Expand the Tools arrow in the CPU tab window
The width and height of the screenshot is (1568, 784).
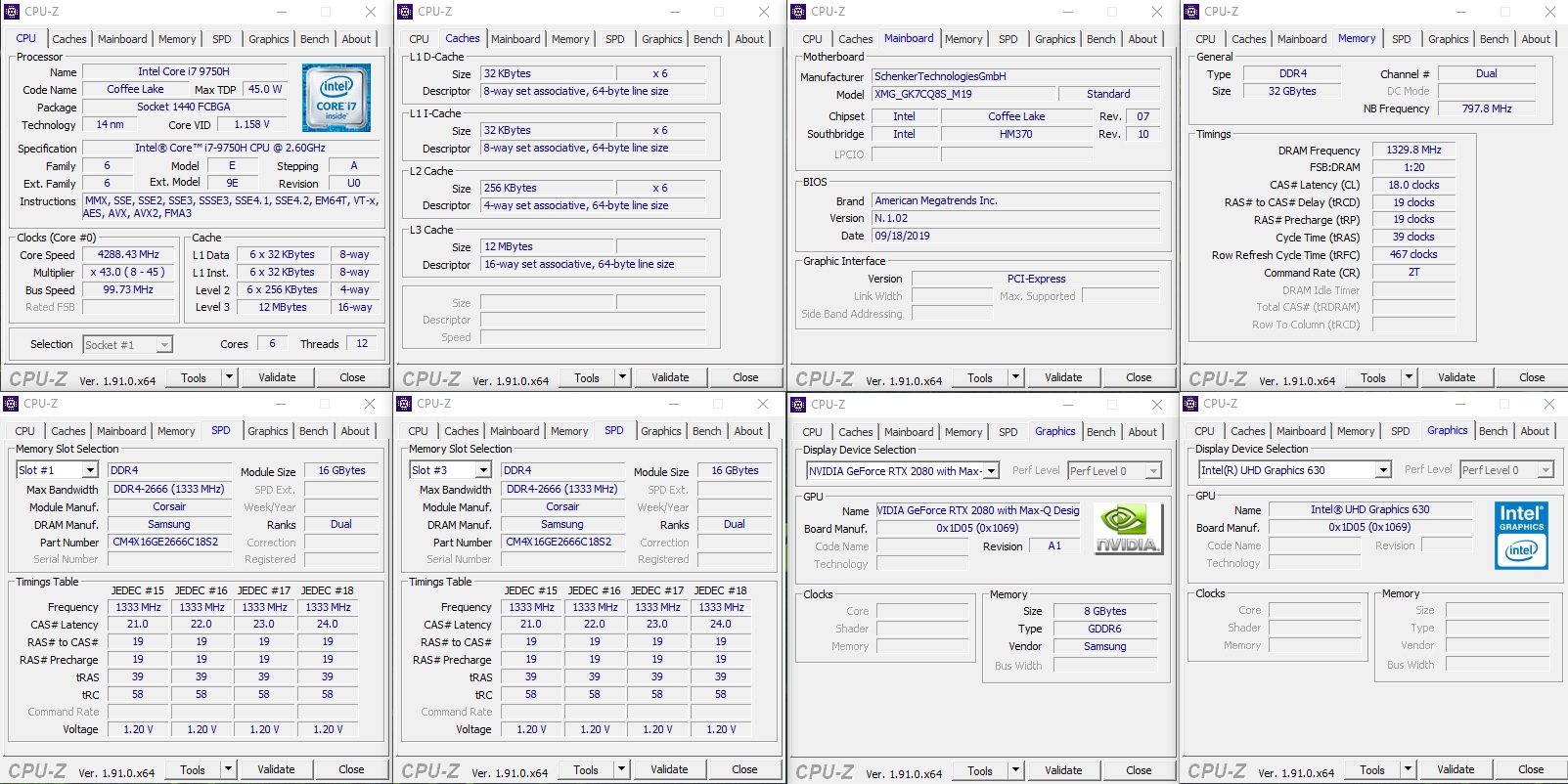pyautogui.click(x=229, y=377)
